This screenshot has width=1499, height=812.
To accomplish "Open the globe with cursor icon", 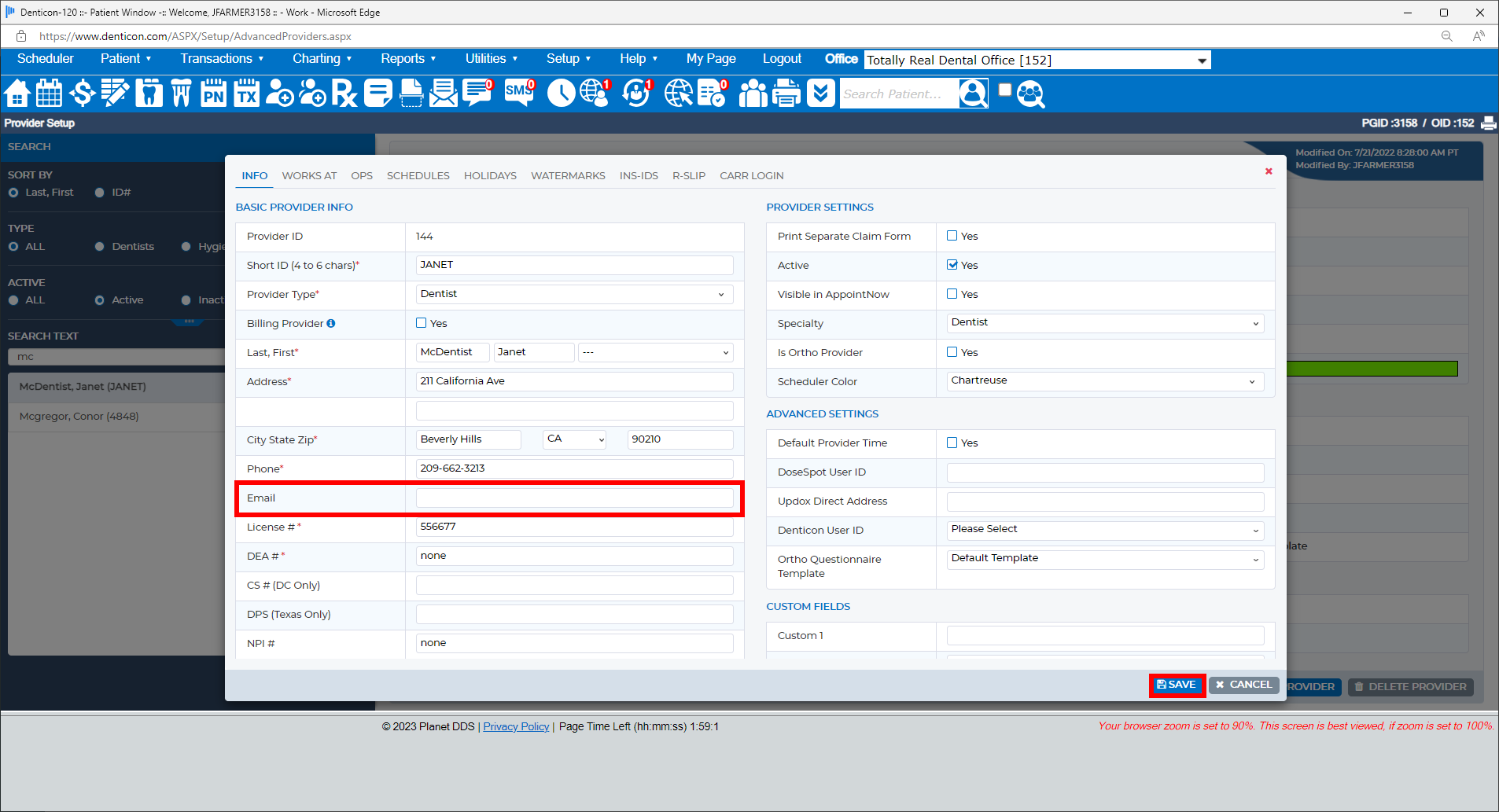I will pos(678,94).
